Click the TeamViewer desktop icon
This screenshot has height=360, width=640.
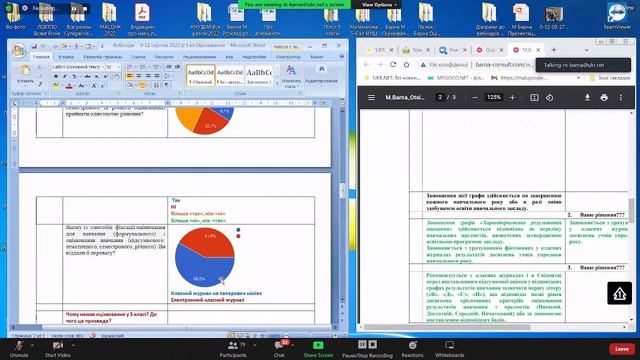(x=617, y=16)
